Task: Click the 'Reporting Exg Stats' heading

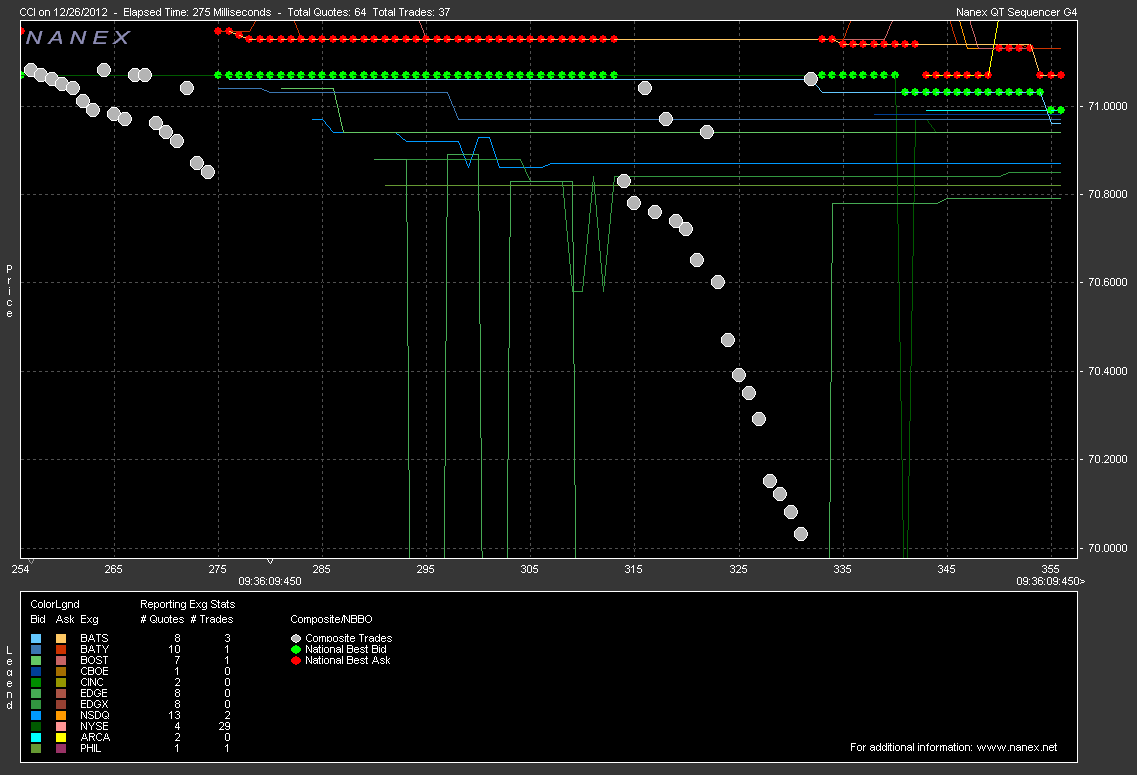Action: click(x=188, y=605)
